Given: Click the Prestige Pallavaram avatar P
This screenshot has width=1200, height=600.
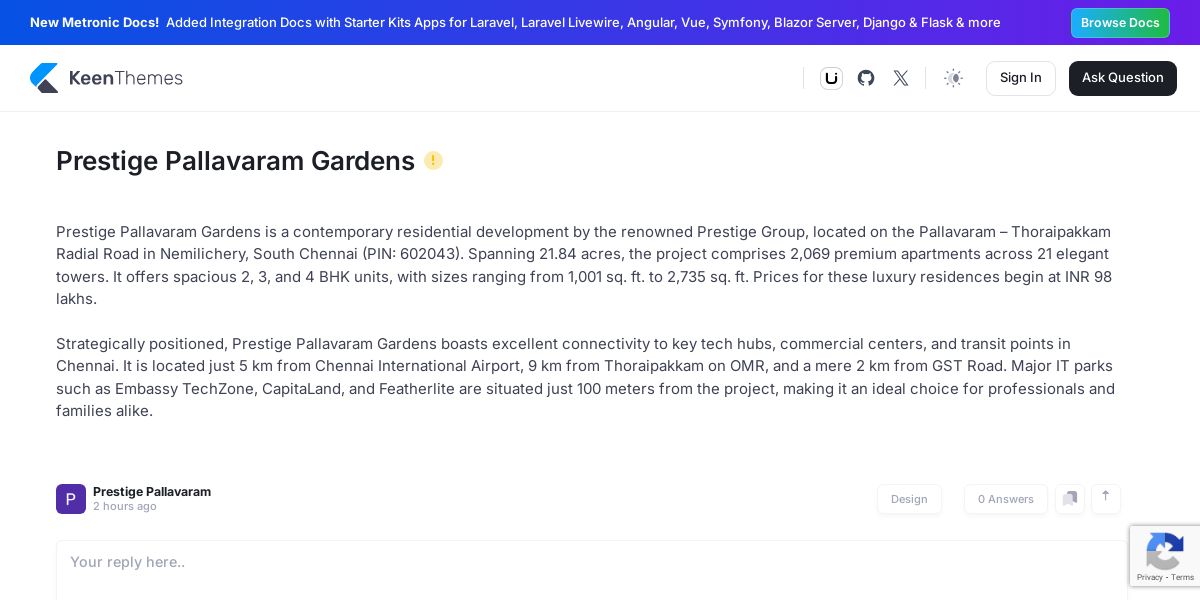Looking at the screenshot, I should point(71,499).
